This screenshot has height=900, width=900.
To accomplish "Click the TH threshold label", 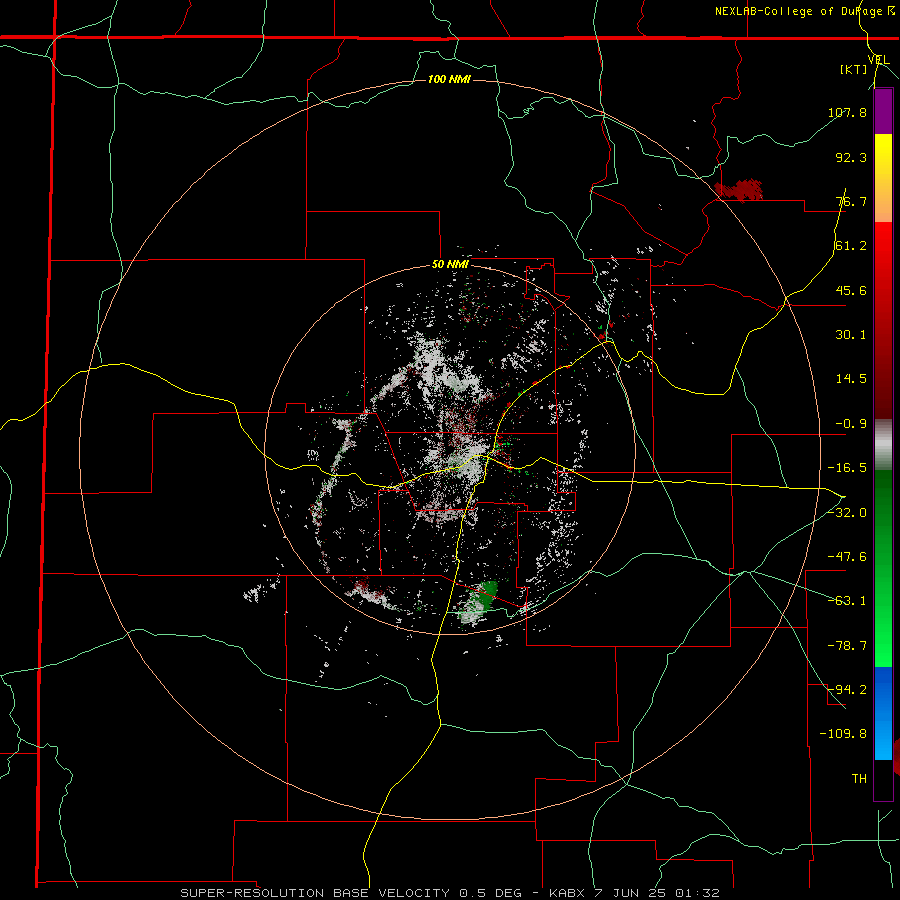I will pyautogui.click(x=859, y=779).
